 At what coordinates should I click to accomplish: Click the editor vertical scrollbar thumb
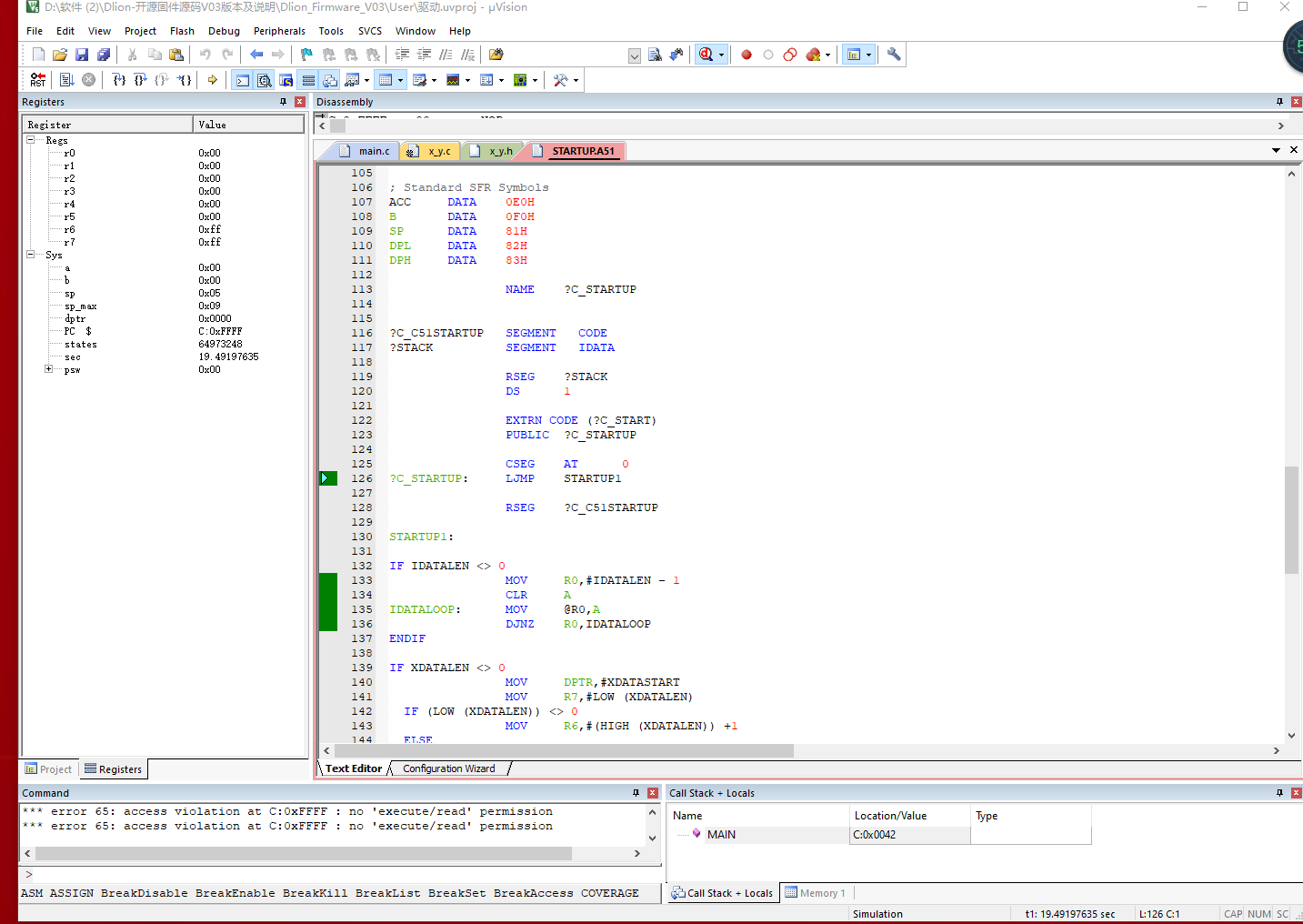tap(1291, 519)
